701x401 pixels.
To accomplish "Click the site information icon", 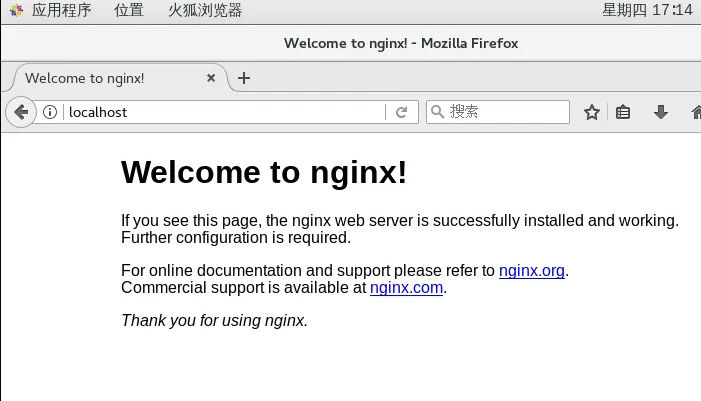I will pos(50,112).
